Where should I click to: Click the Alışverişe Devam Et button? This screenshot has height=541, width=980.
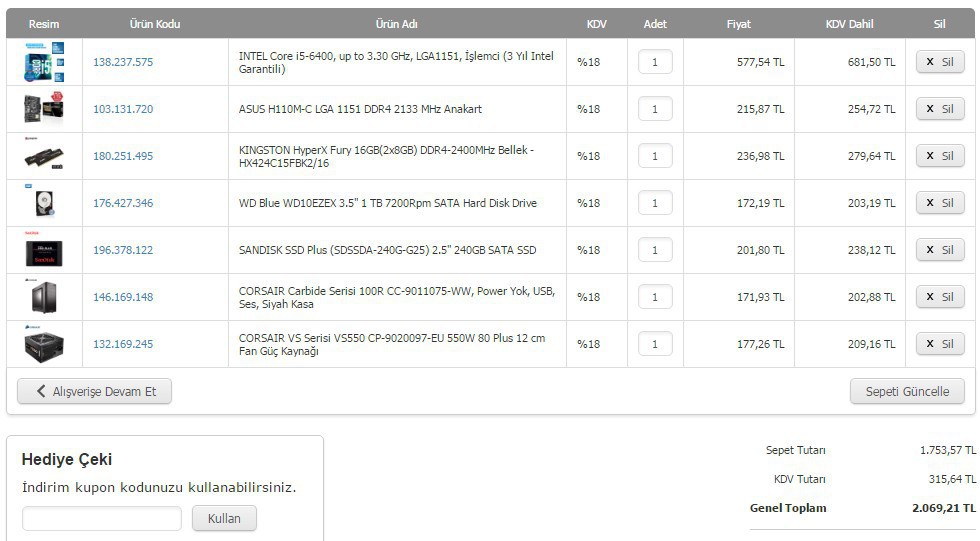point(94,392)
